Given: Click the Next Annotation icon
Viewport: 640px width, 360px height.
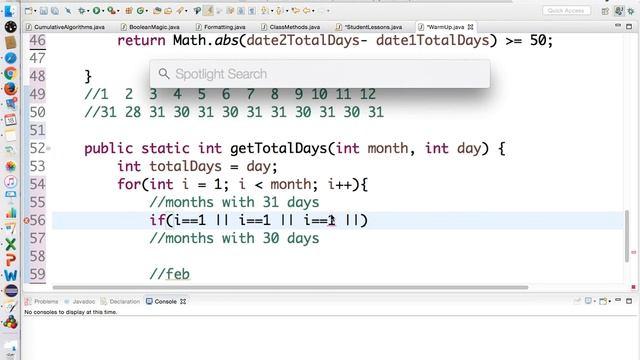Looking at the screenshot, I should click(x=265, y=11).
